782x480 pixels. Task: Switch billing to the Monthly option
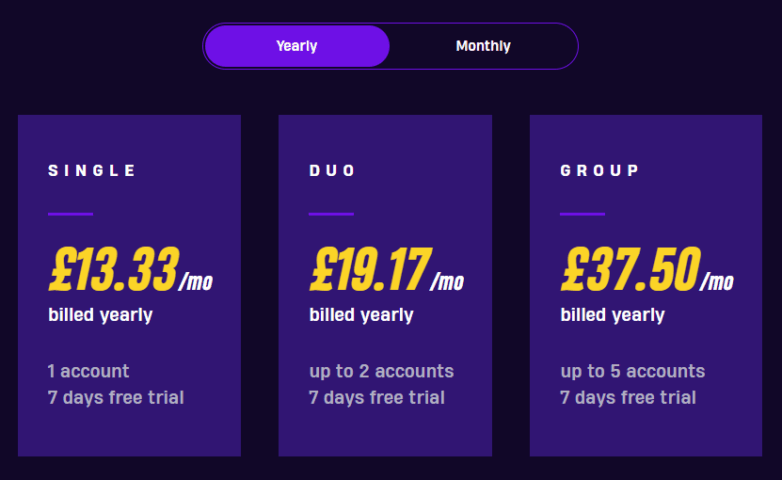click(483, 46)
